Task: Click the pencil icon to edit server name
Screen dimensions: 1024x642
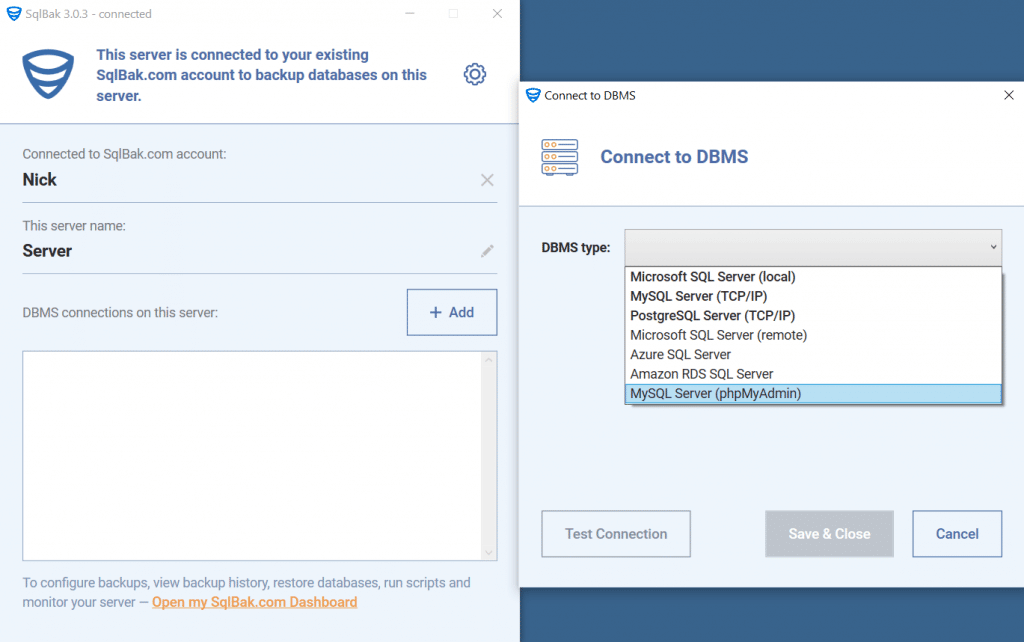Action: click(487, 252)
